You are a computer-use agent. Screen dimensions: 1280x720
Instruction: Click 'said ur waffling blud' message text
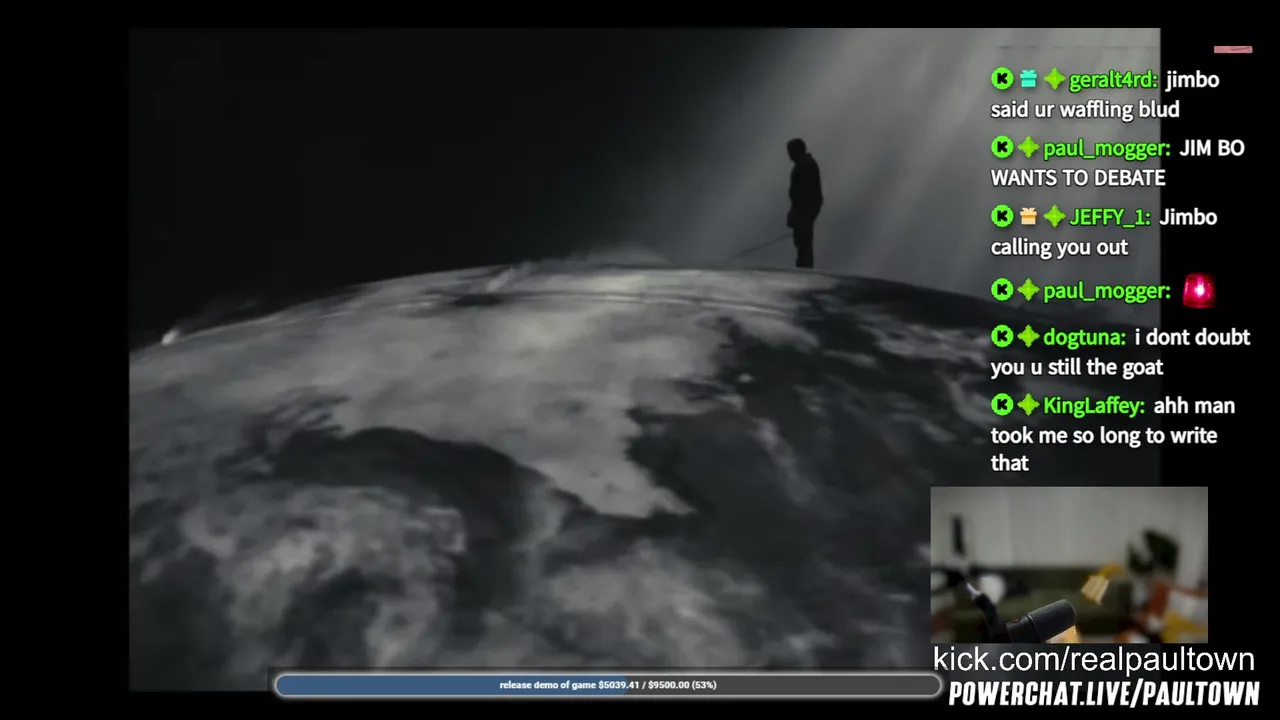click(1085, 110)
